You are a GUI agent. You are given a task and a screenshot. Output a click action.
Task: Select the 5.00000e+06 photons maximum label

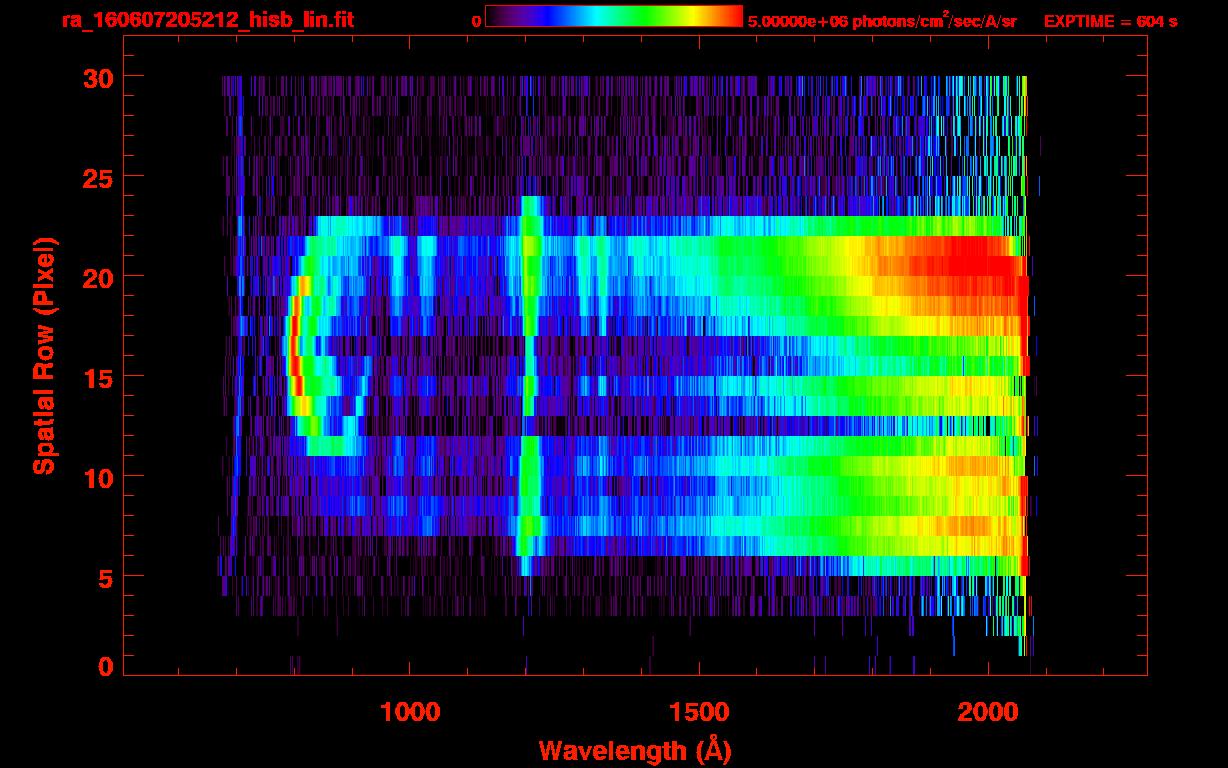click(881, 21)
